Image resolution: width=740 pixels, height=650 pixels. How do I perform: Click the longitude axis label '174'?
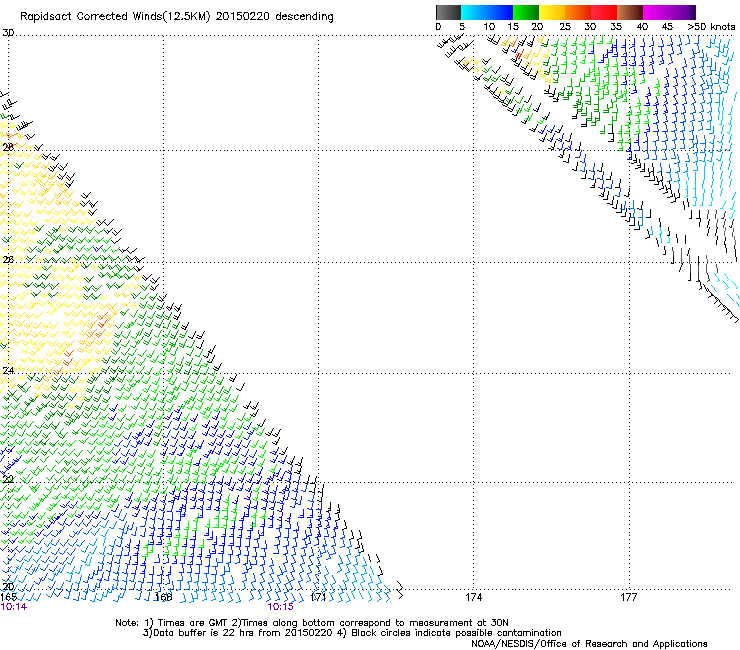[473, 597]
